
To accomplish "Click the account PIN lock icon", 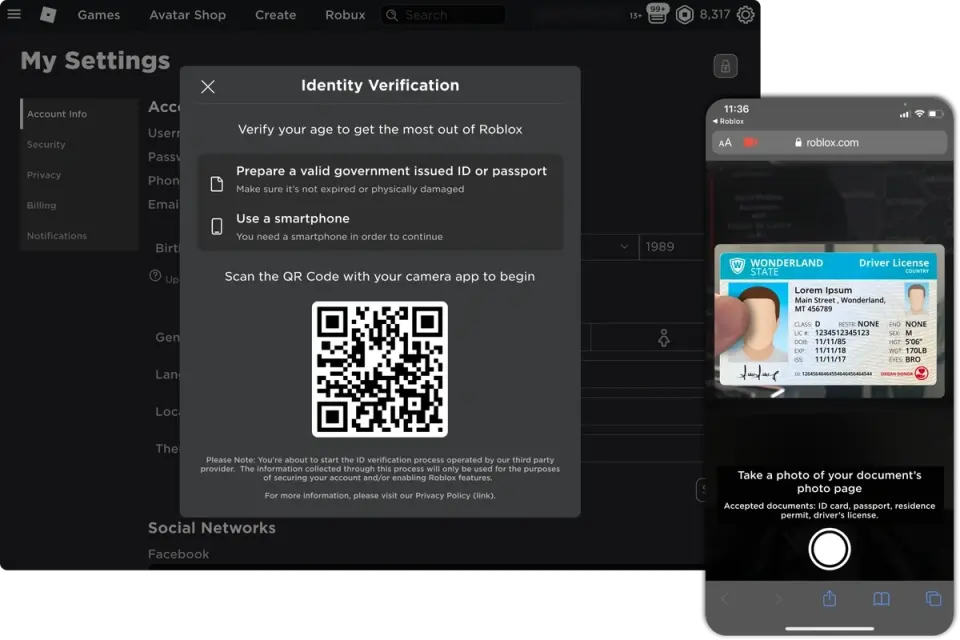I will (x=725, y=66).
